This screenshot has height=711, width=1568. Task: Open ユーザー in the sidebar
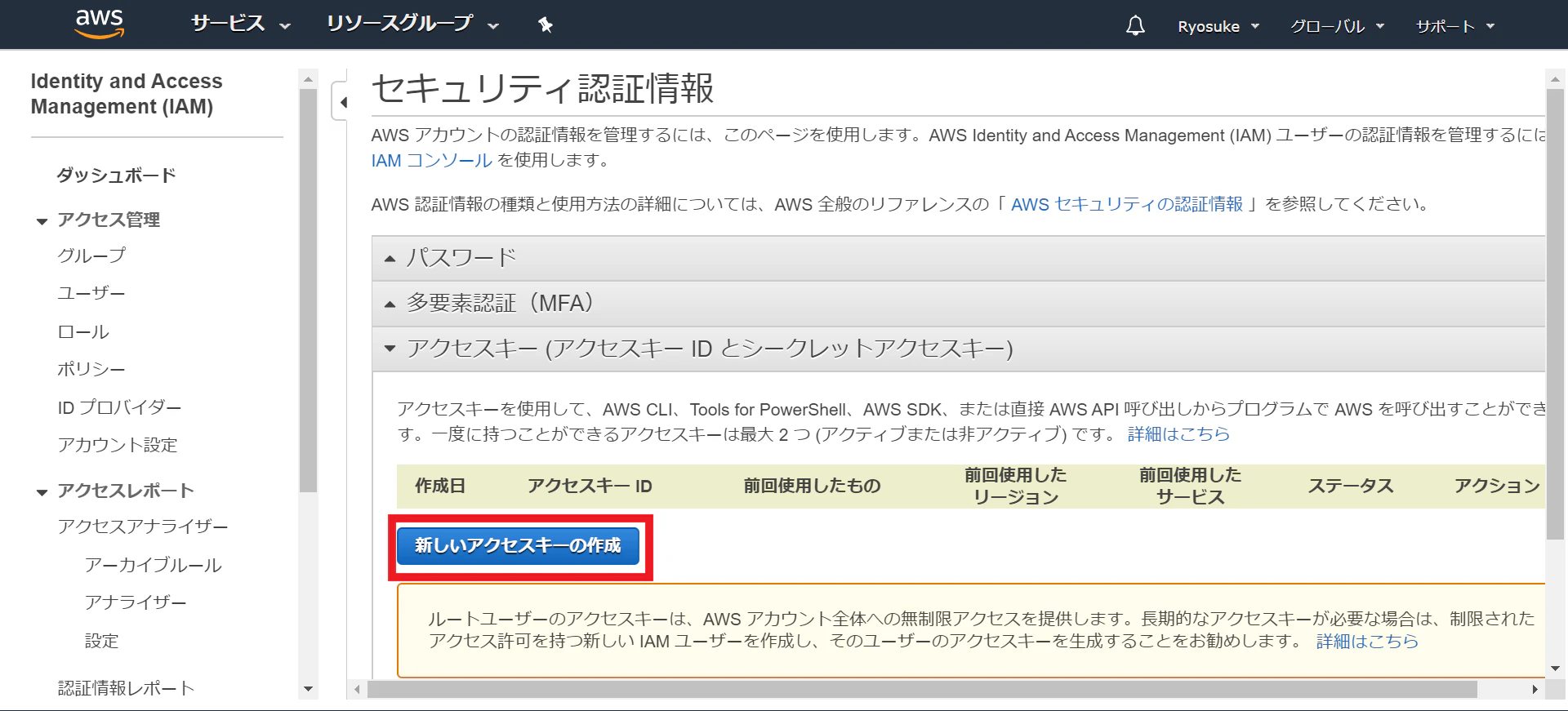coord(91,293)
